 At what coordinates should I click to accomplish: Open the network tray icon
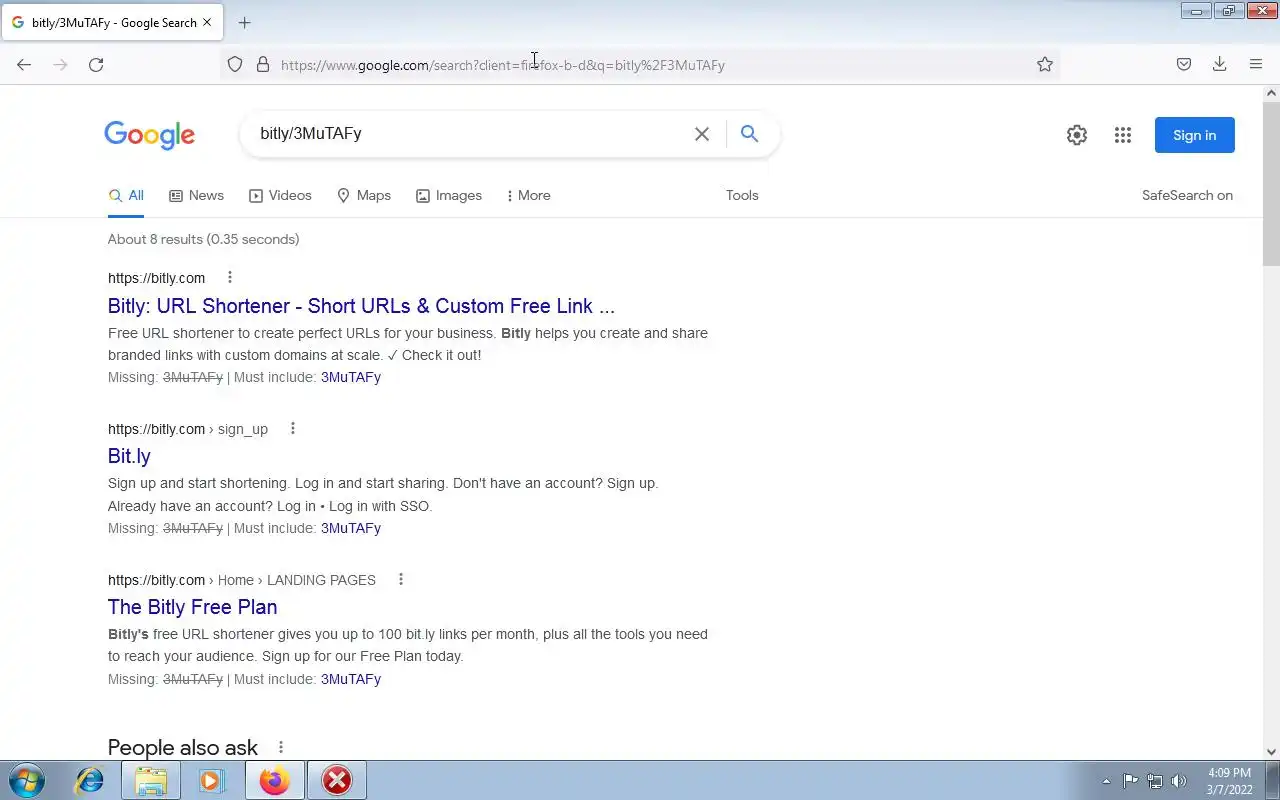tap(1155, 781)
